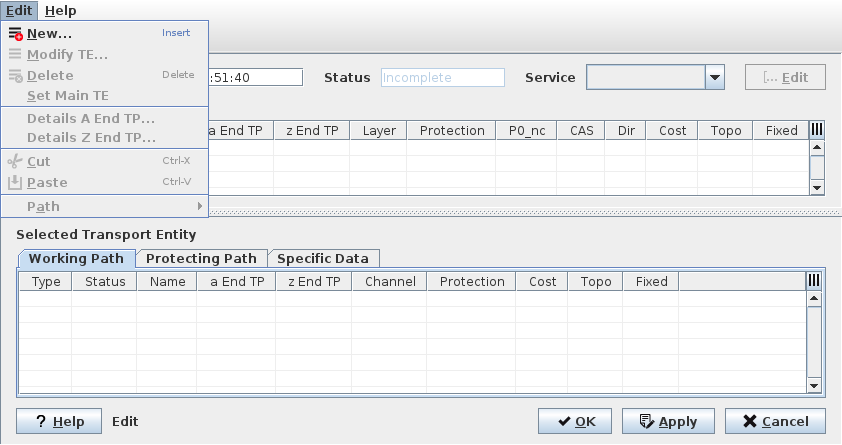Click the Status text field
This screenshot has height=445, width=842.
442,78
